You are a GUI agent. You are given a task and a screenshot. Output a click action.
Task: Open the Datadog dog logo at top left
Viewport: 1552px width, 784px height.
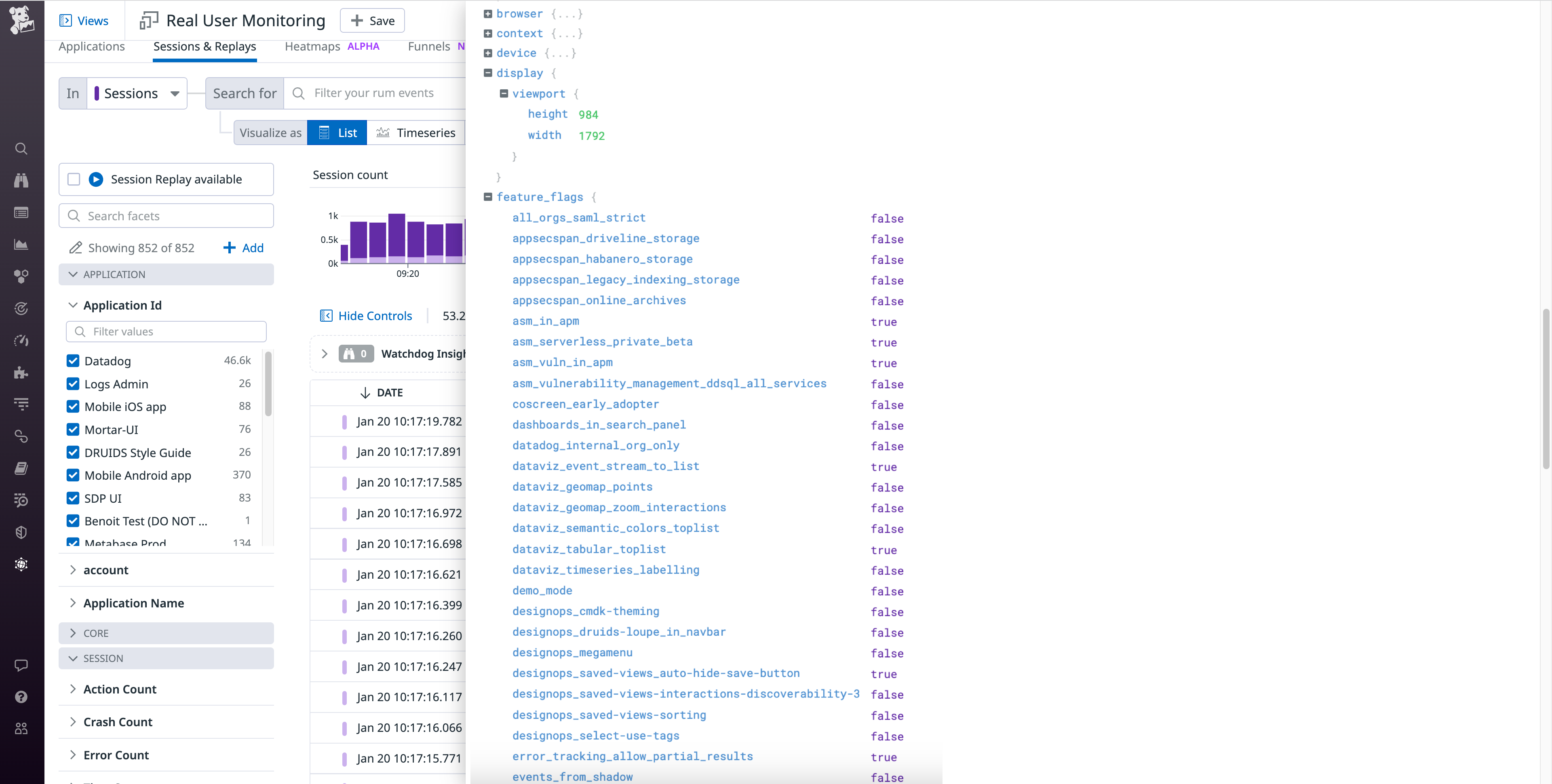click(22, 20)
